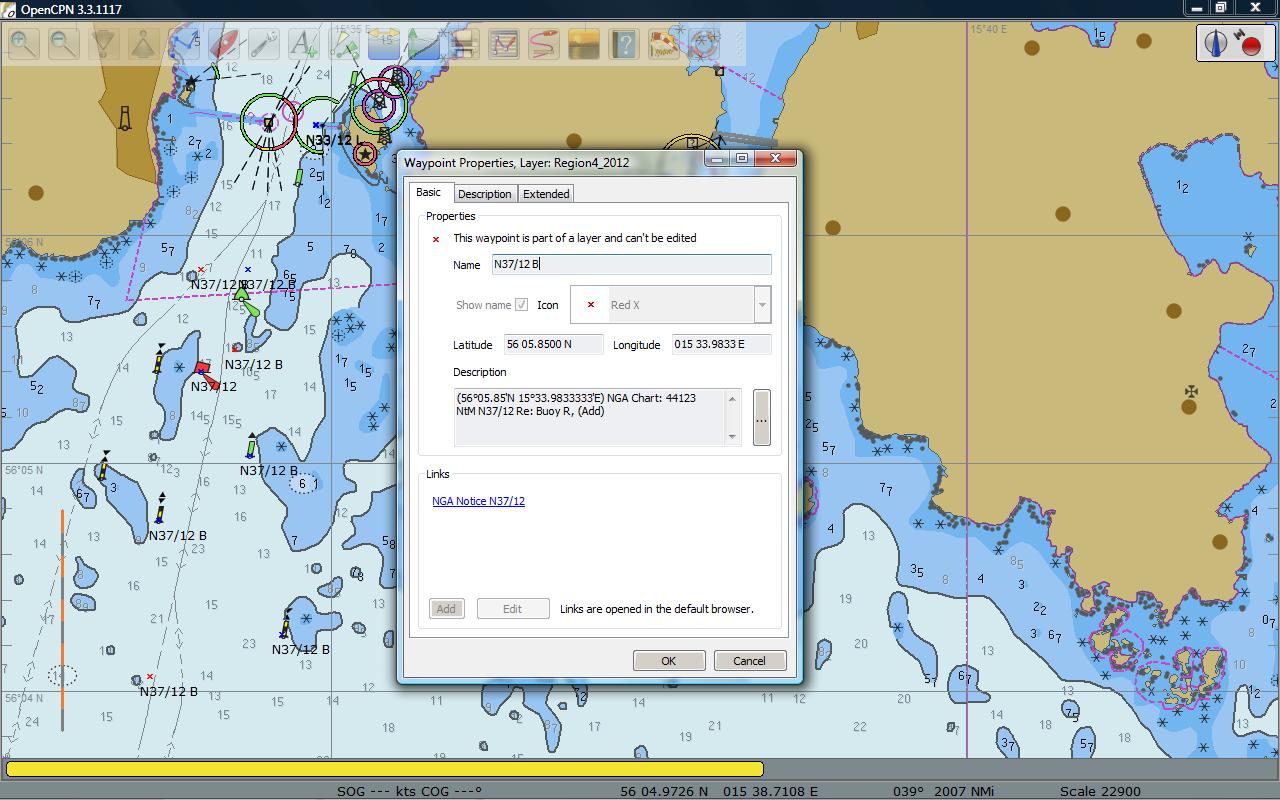Shift to larger scale chart icon
Screen dimensions: 1280x800
[x=104, y=44]
